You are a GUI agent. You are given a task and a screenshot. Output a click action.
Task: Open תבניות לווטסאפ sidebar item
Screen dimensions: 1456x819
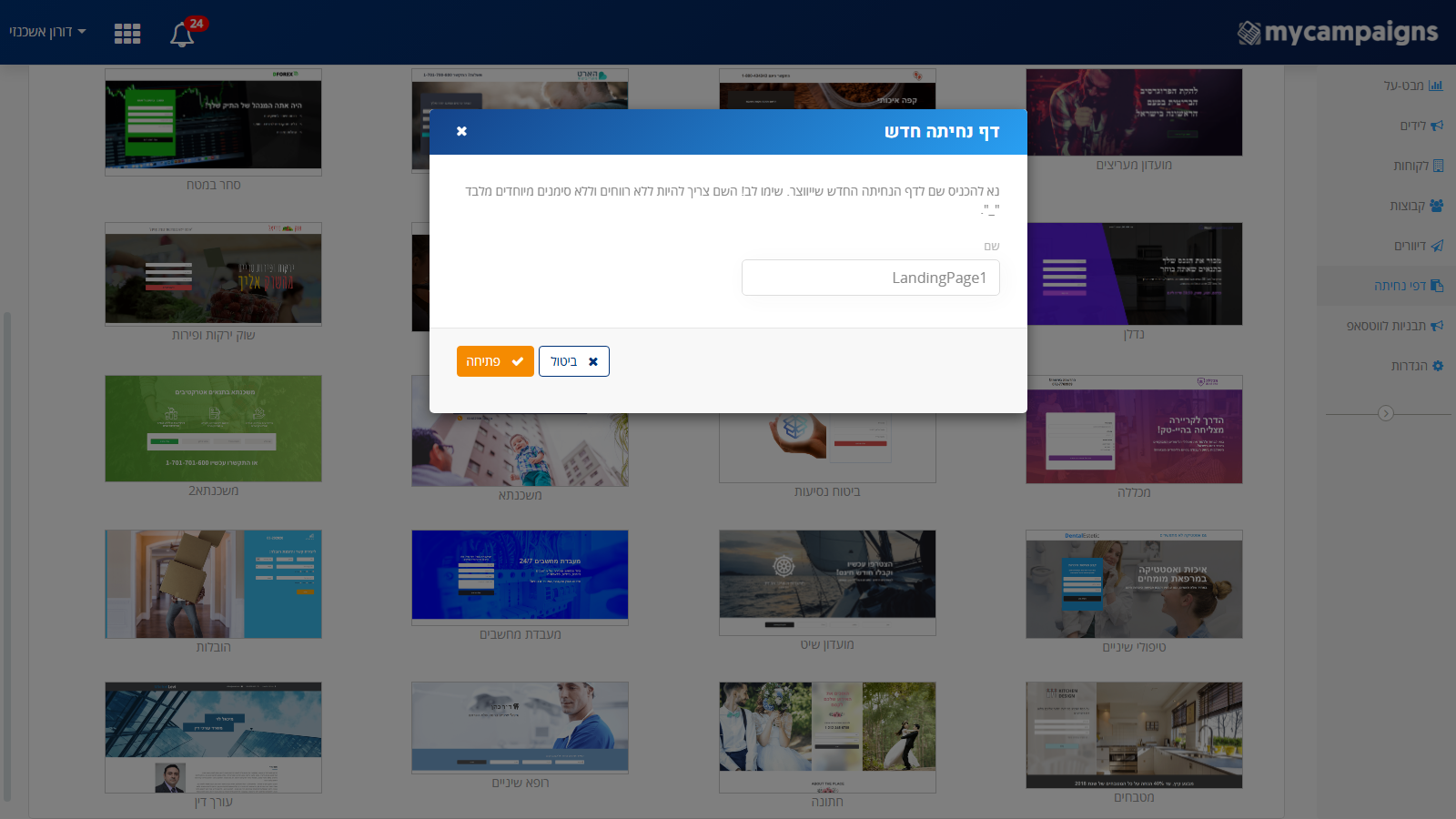[x=1394, y=326]
